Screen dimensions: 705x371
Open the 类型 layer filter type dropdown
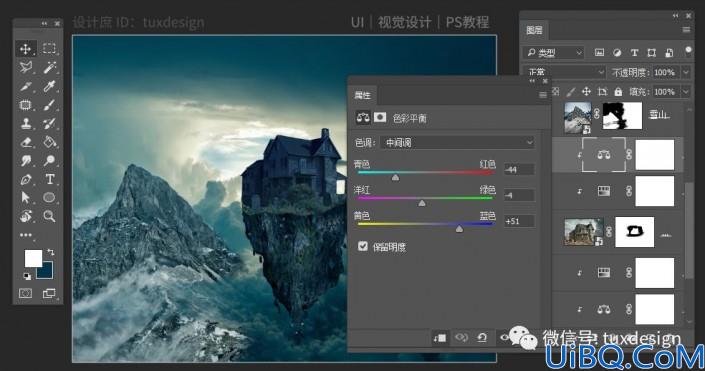554,53
